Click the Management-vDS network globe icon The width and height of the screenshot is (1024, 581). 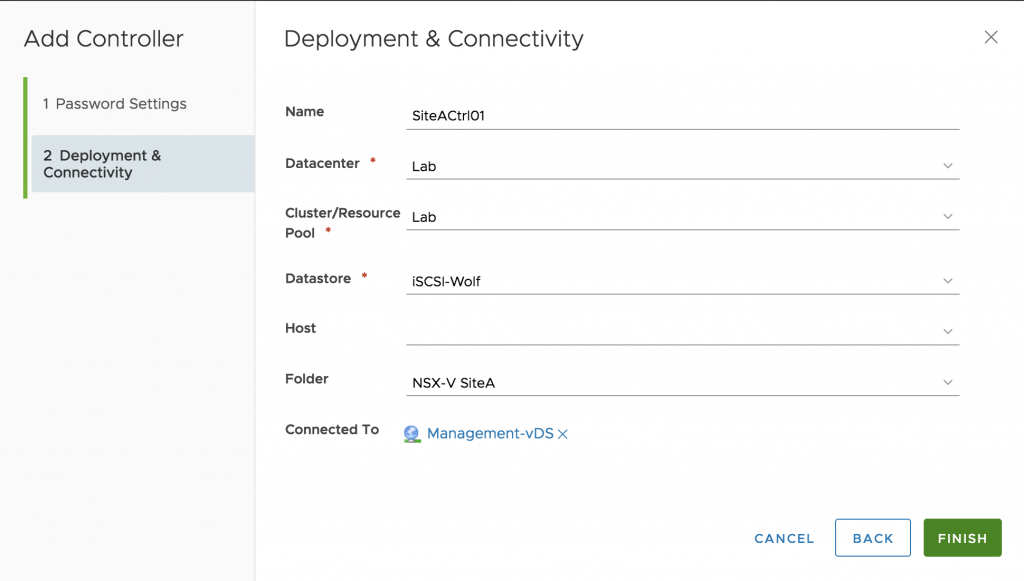tap(412, 434)
